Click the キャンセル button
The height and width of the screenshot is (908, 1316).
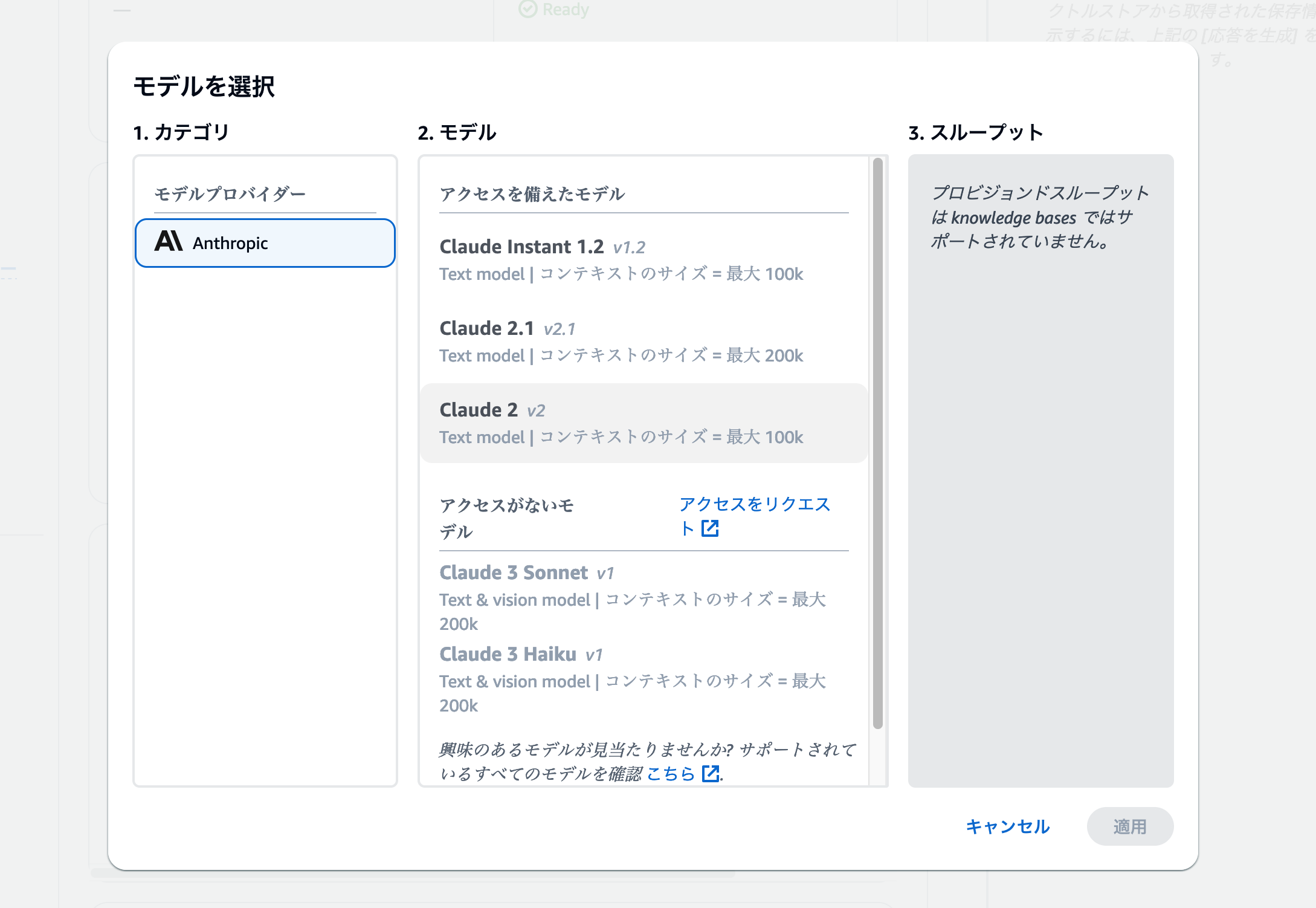pyautogui.click(x=1007, y=826)
